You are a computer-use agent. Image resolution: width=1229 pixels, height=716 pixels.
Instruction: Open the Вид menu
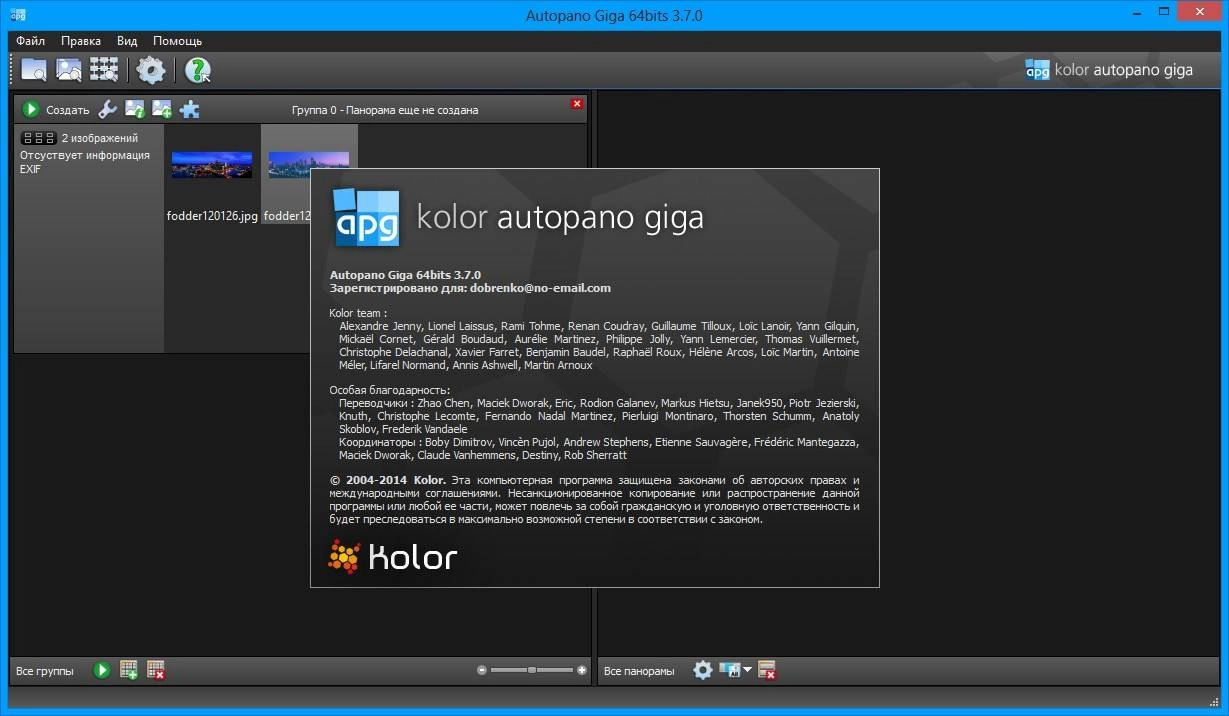[x=127, y=41]
